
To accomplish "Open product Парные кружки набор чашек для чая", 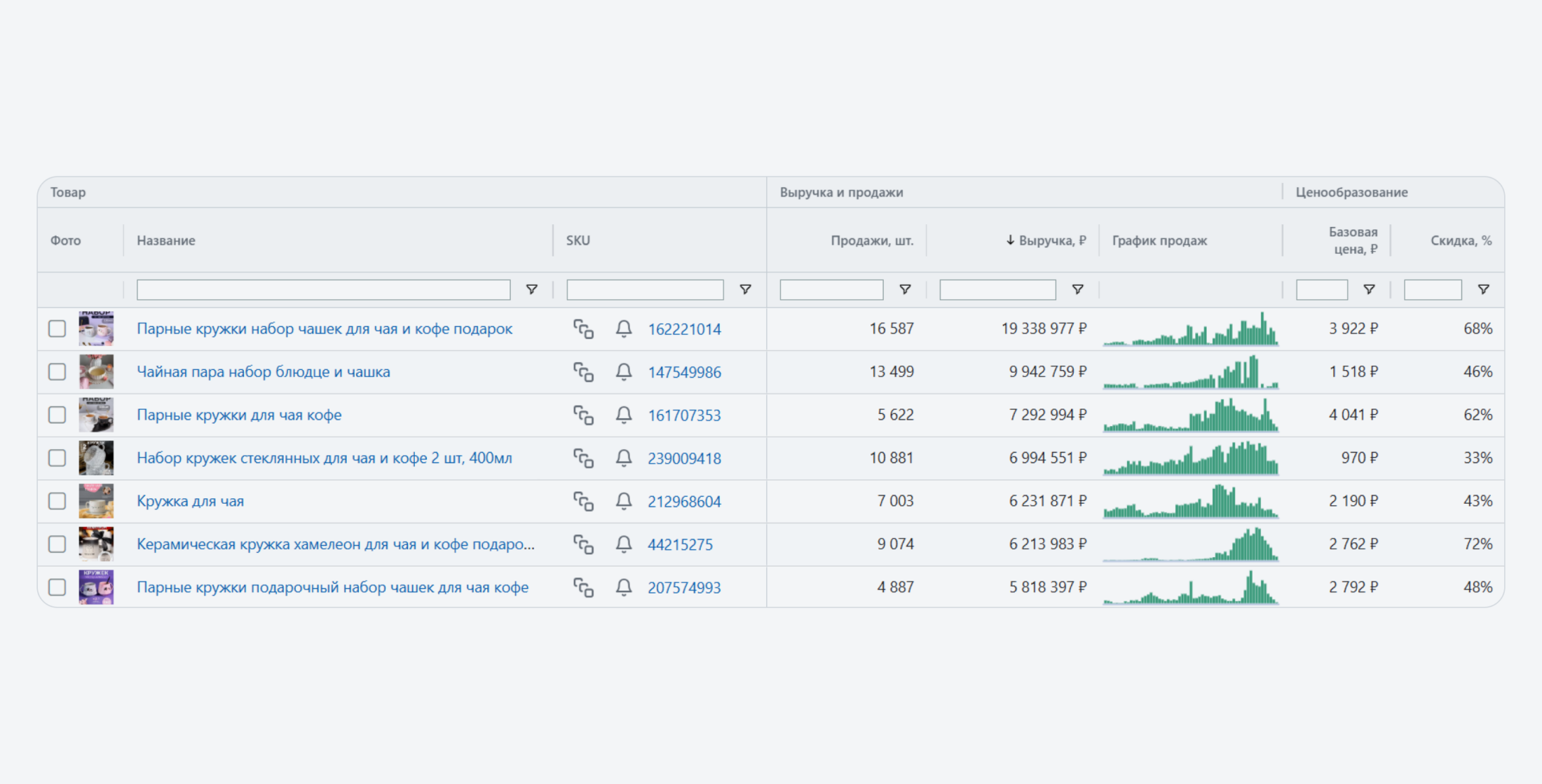I will [x=325, y=329].
